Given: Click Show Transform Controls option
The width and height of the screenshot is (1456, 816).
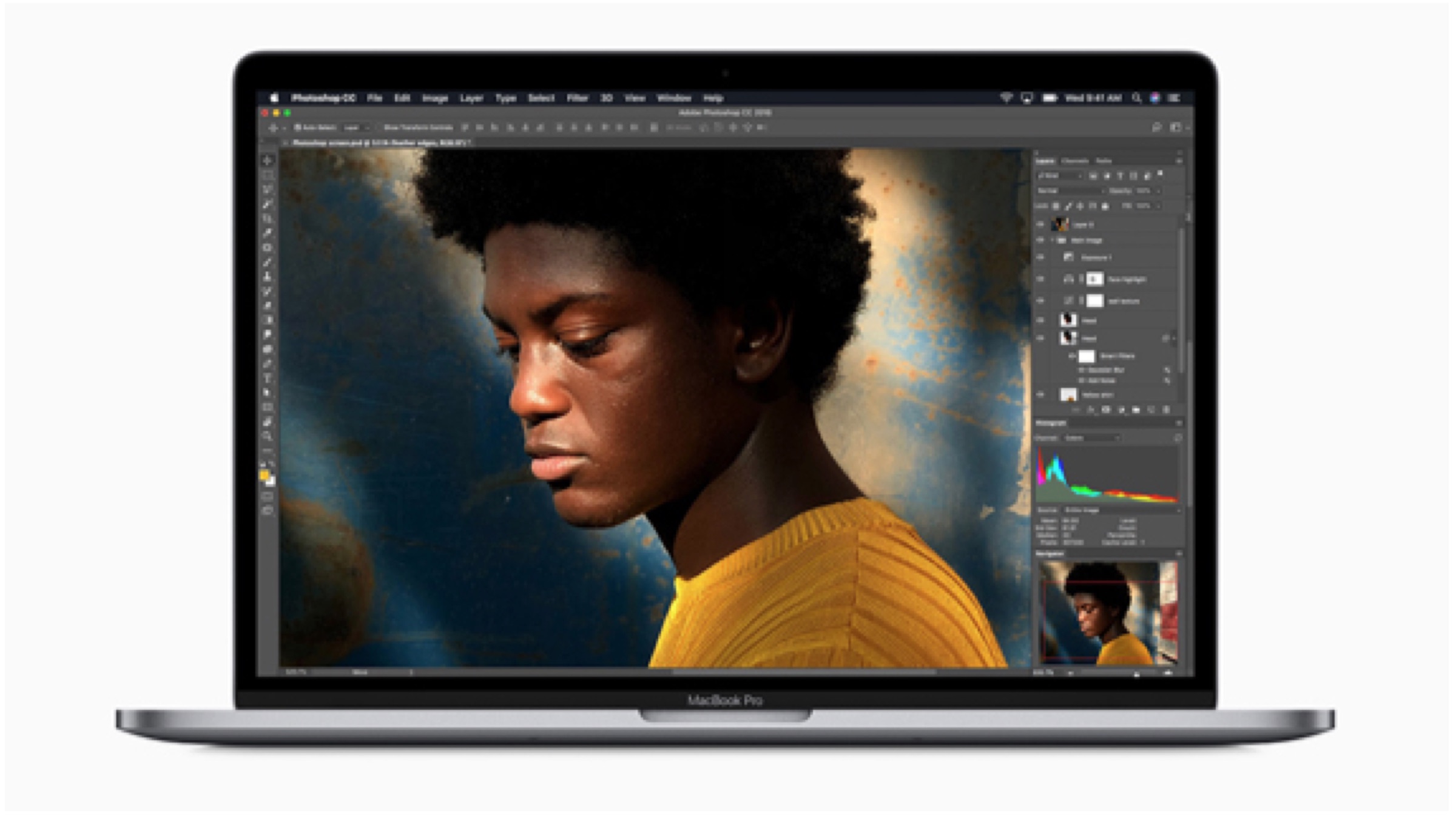Looking at the screenshot, I should [418, 127].
